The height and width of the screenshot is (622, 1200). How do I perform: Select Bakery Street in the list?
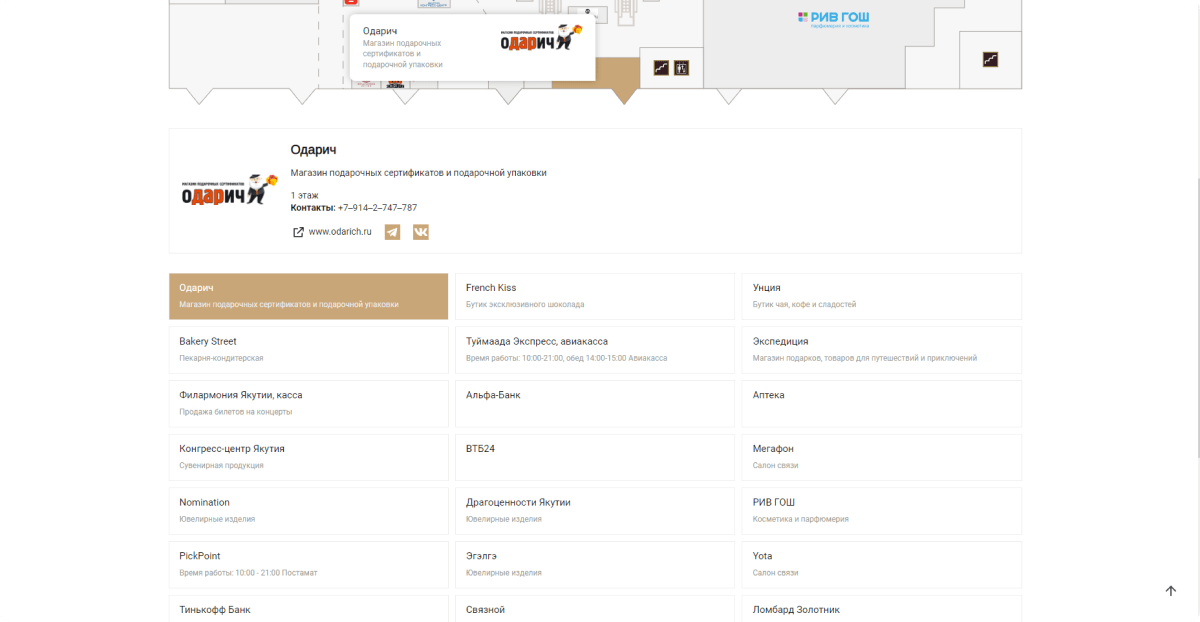pos(308,350)
